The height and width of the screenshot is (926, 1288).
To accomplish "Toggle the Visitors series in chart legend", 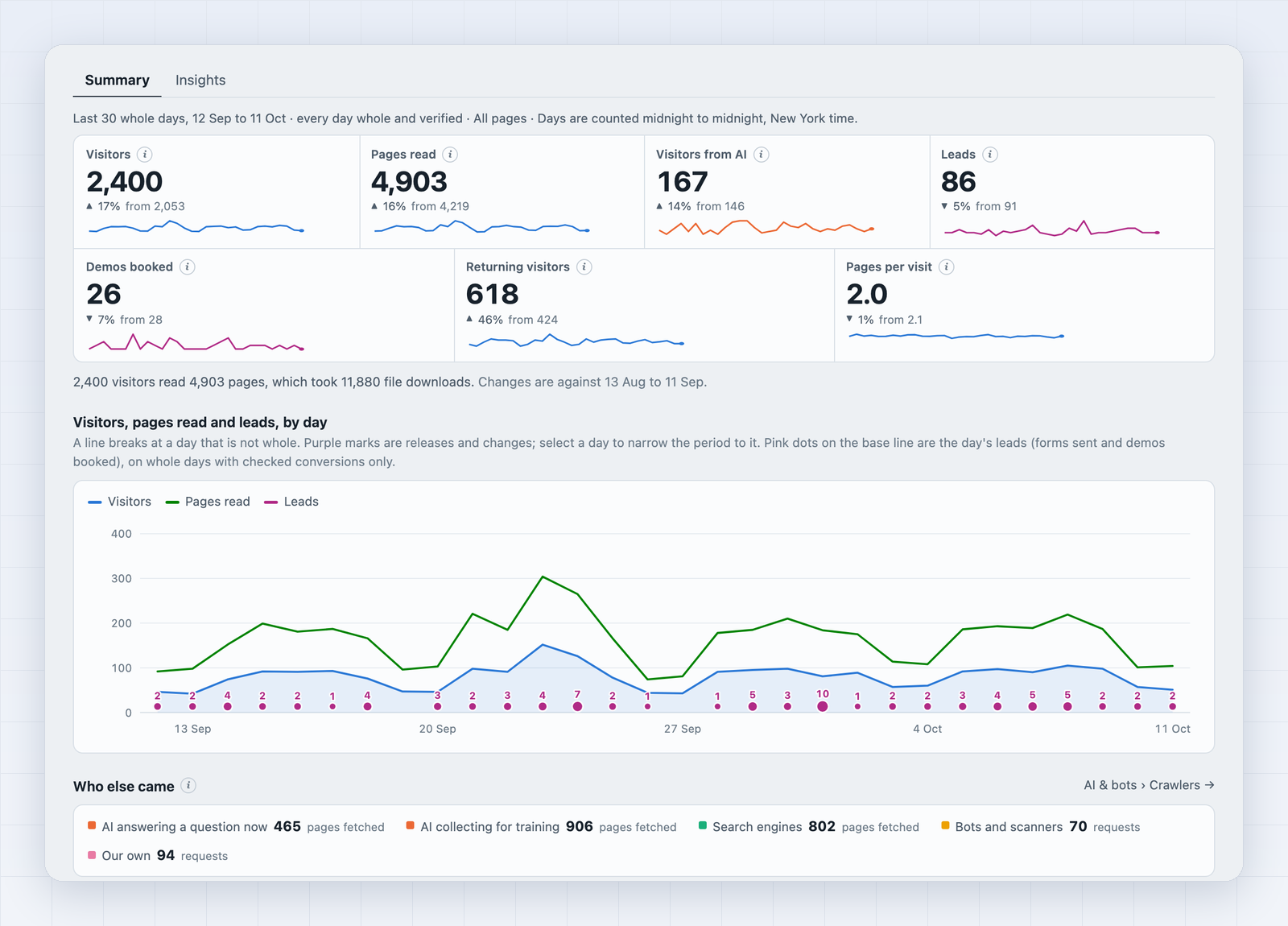I will [120, 502].
